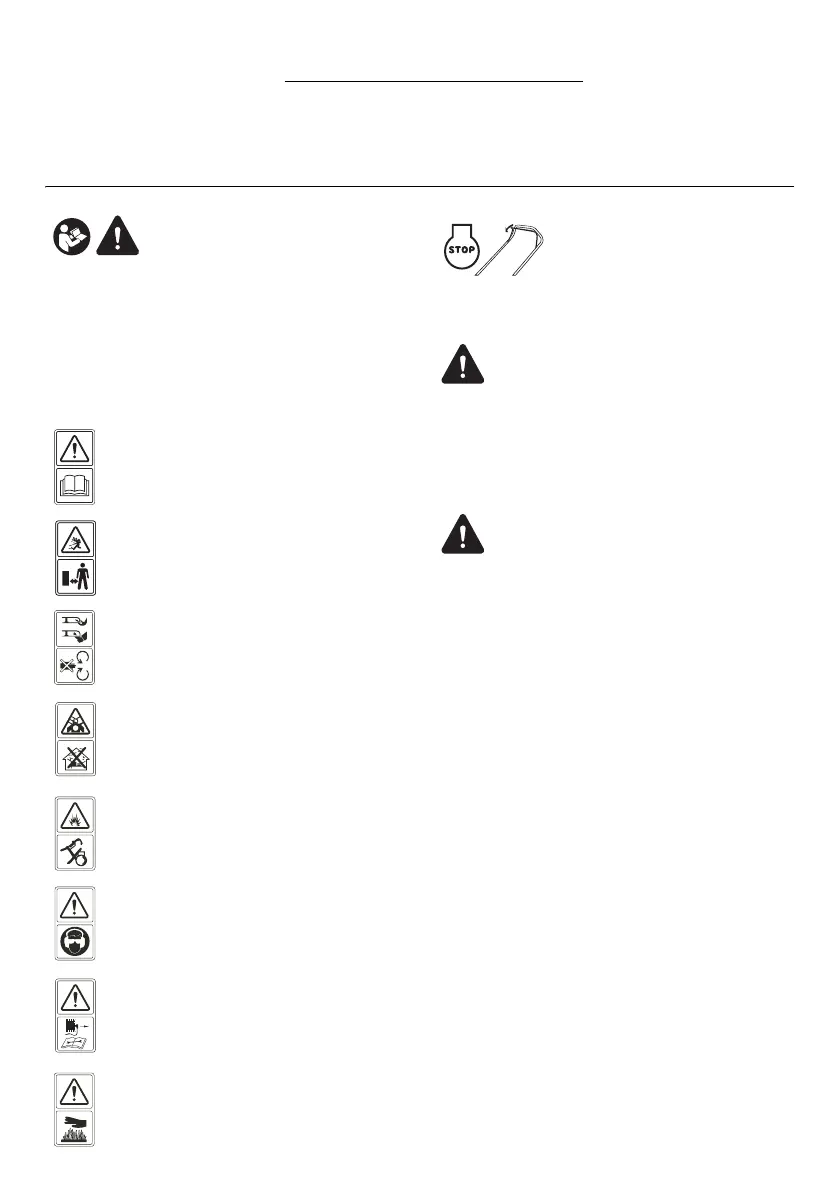Click the warning triangle above the protection icon
840x1190 pixels.
point(75,905)
